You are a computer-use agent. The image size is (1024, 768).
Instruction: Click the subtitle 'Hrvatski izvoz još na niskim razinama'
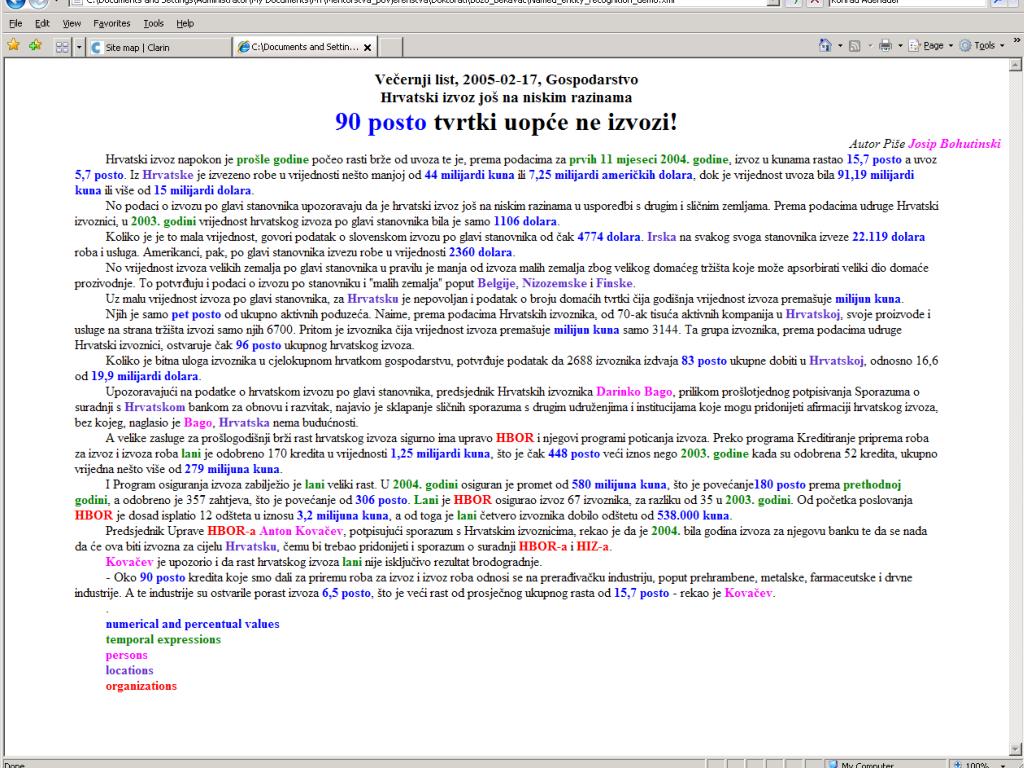506,97
